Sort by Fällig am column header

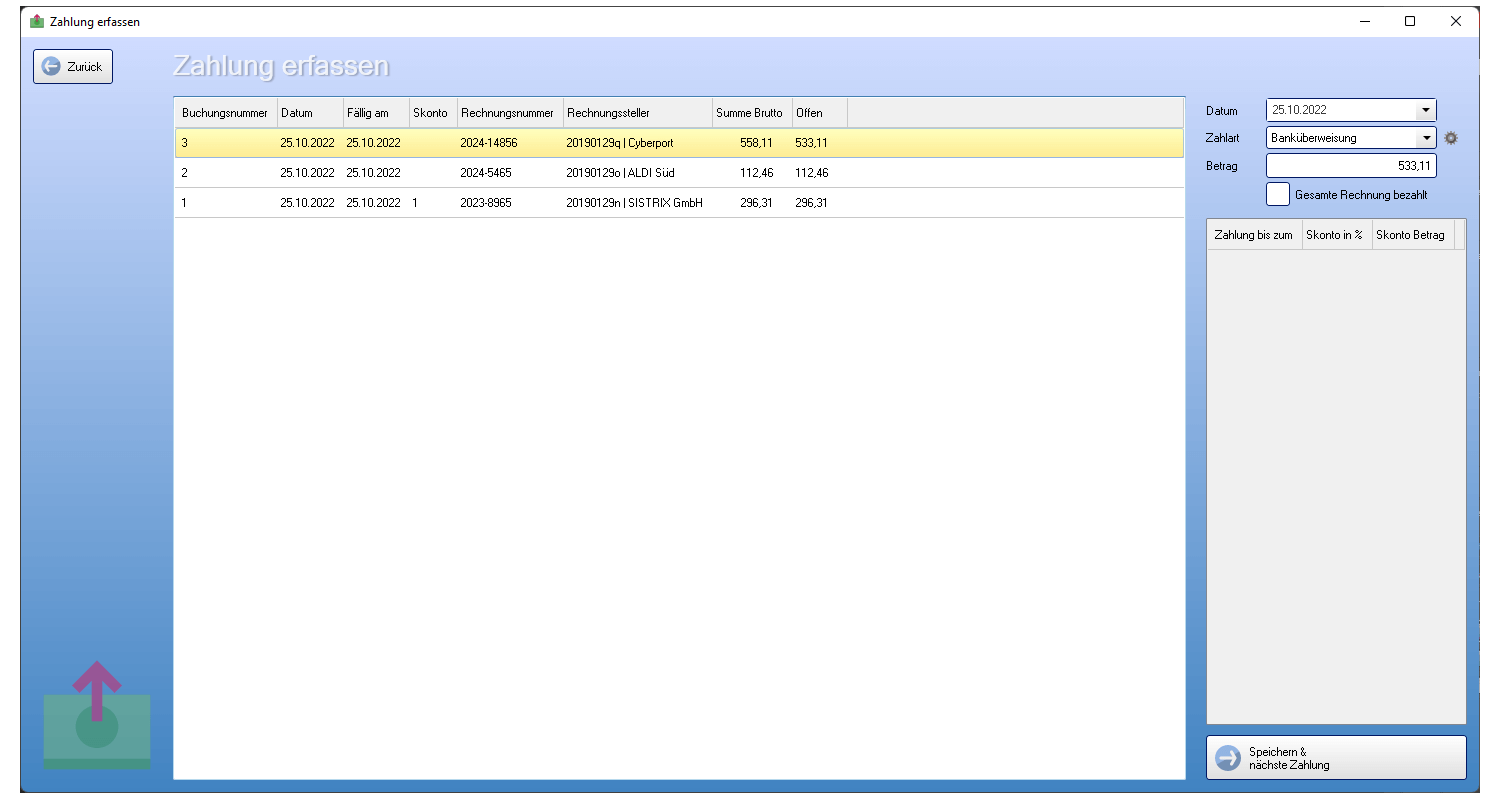coord(375,113)
